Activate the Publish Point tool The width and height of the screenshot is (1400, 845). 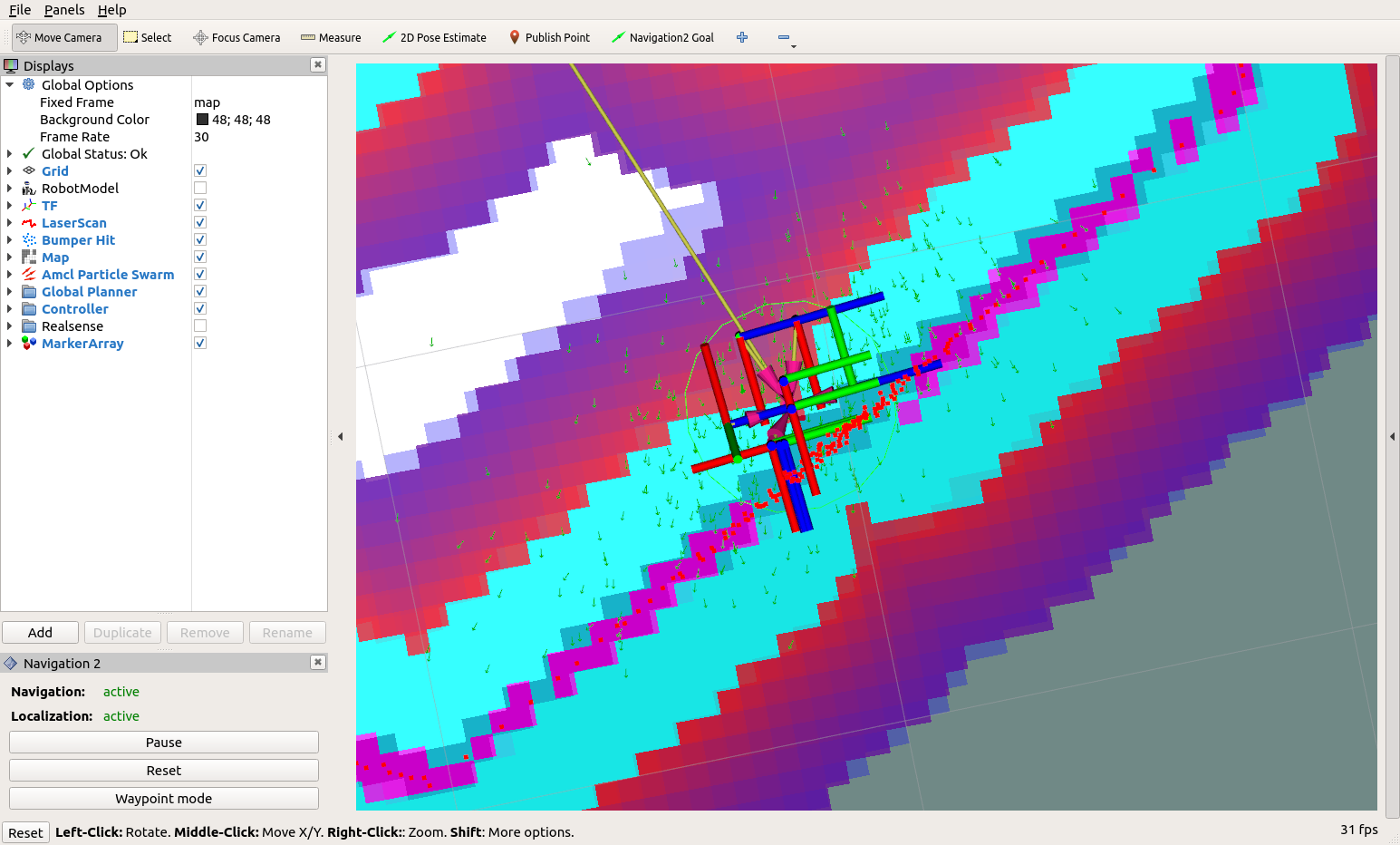click(549, 37)
